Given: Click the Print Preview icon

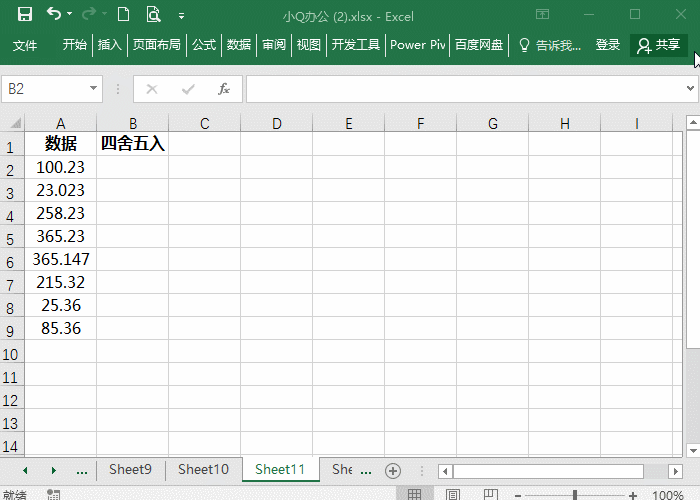Looking at the screenshot, I should 153,14.
